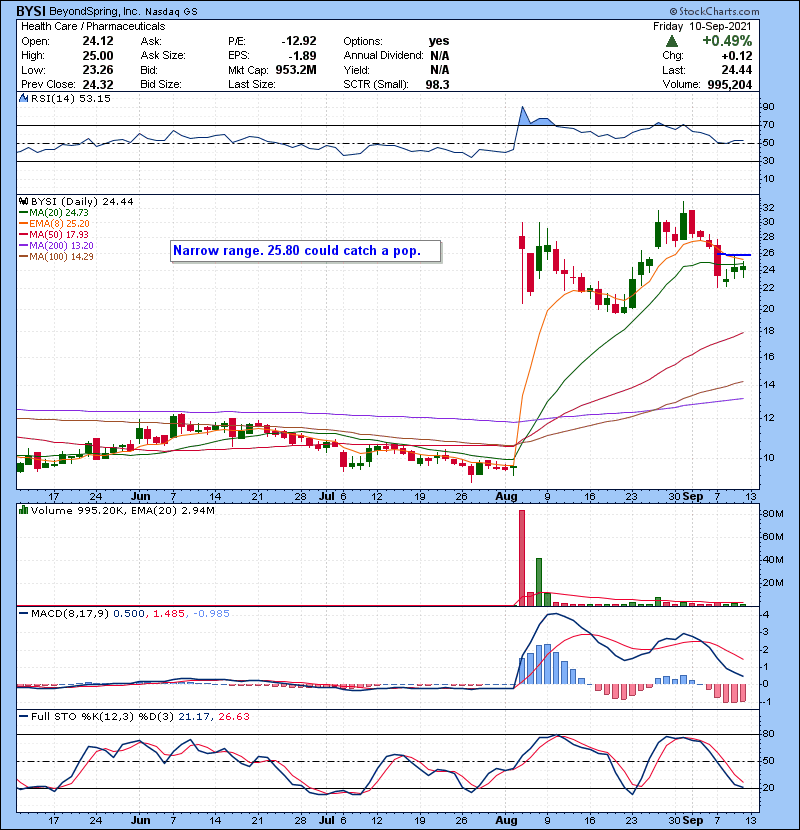The width and height of the screenshot is (800, 830).
Task: Click the Options value yes
Action: pos(439,41)
